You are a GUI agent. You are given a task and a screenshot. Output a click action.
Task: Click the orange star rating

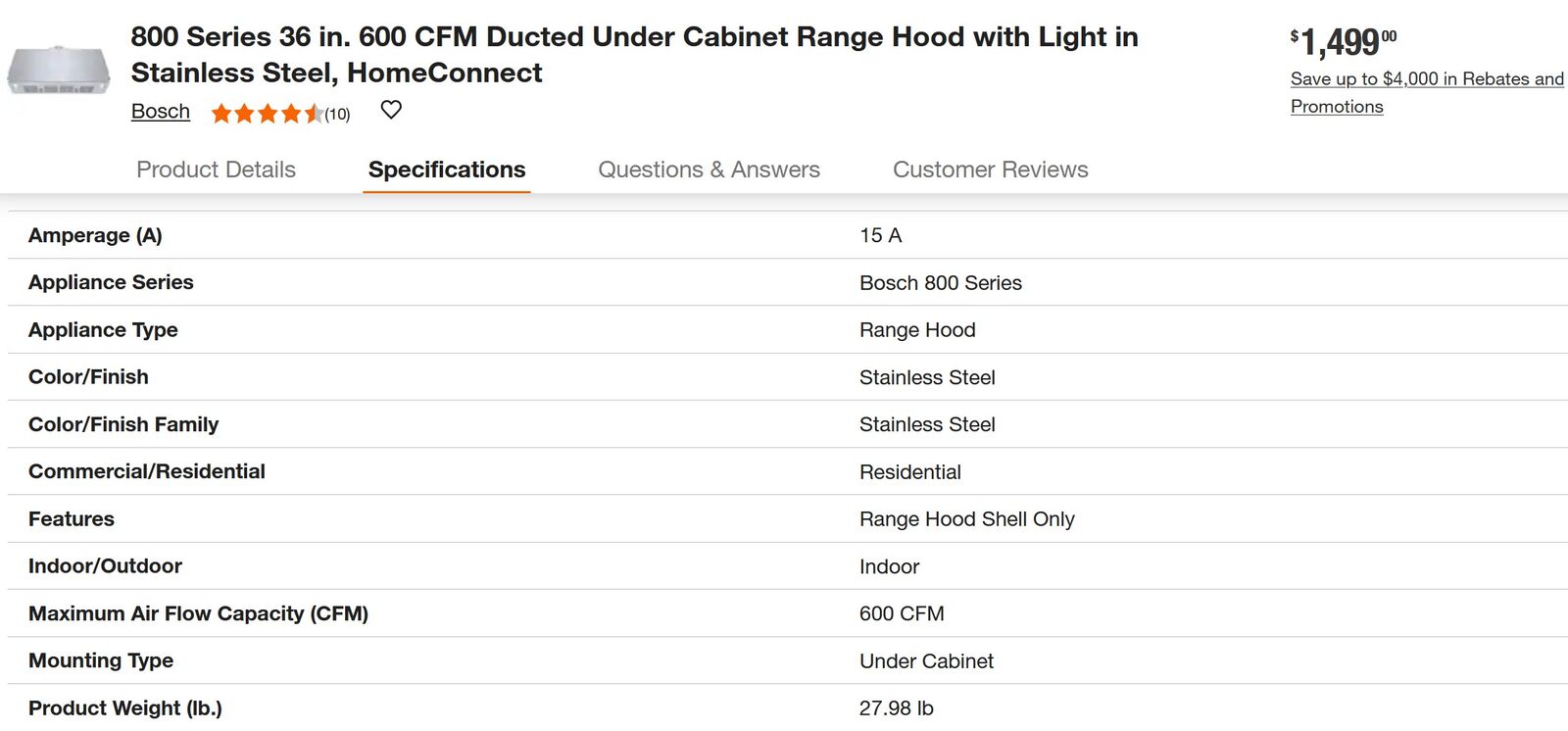click(266, 114)
